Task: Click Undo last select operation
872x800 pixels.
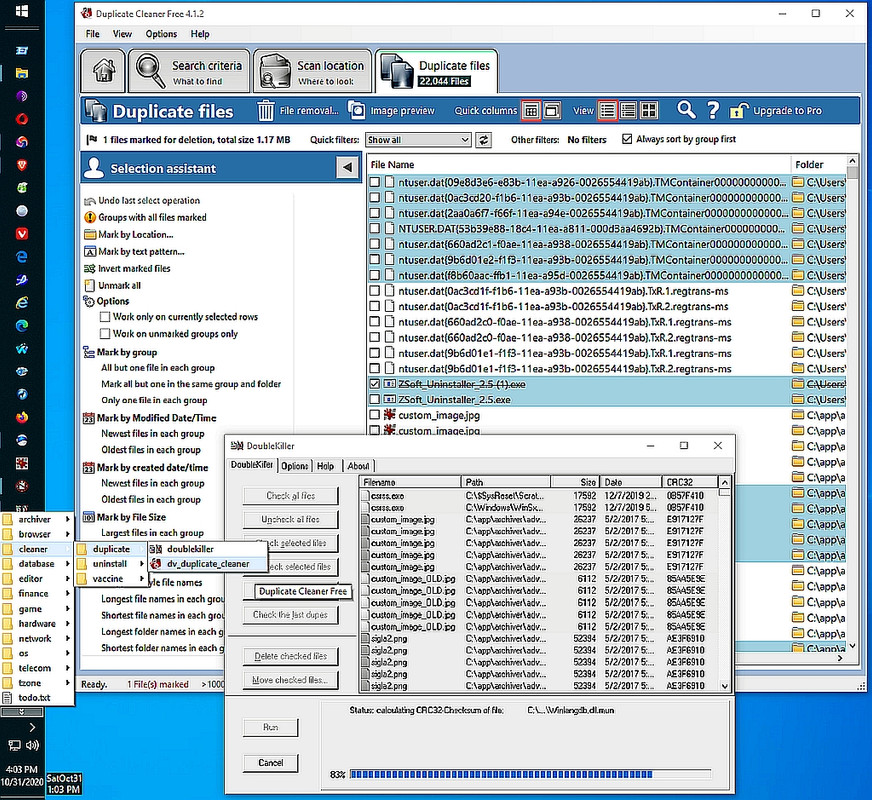Action: point(148,201)
